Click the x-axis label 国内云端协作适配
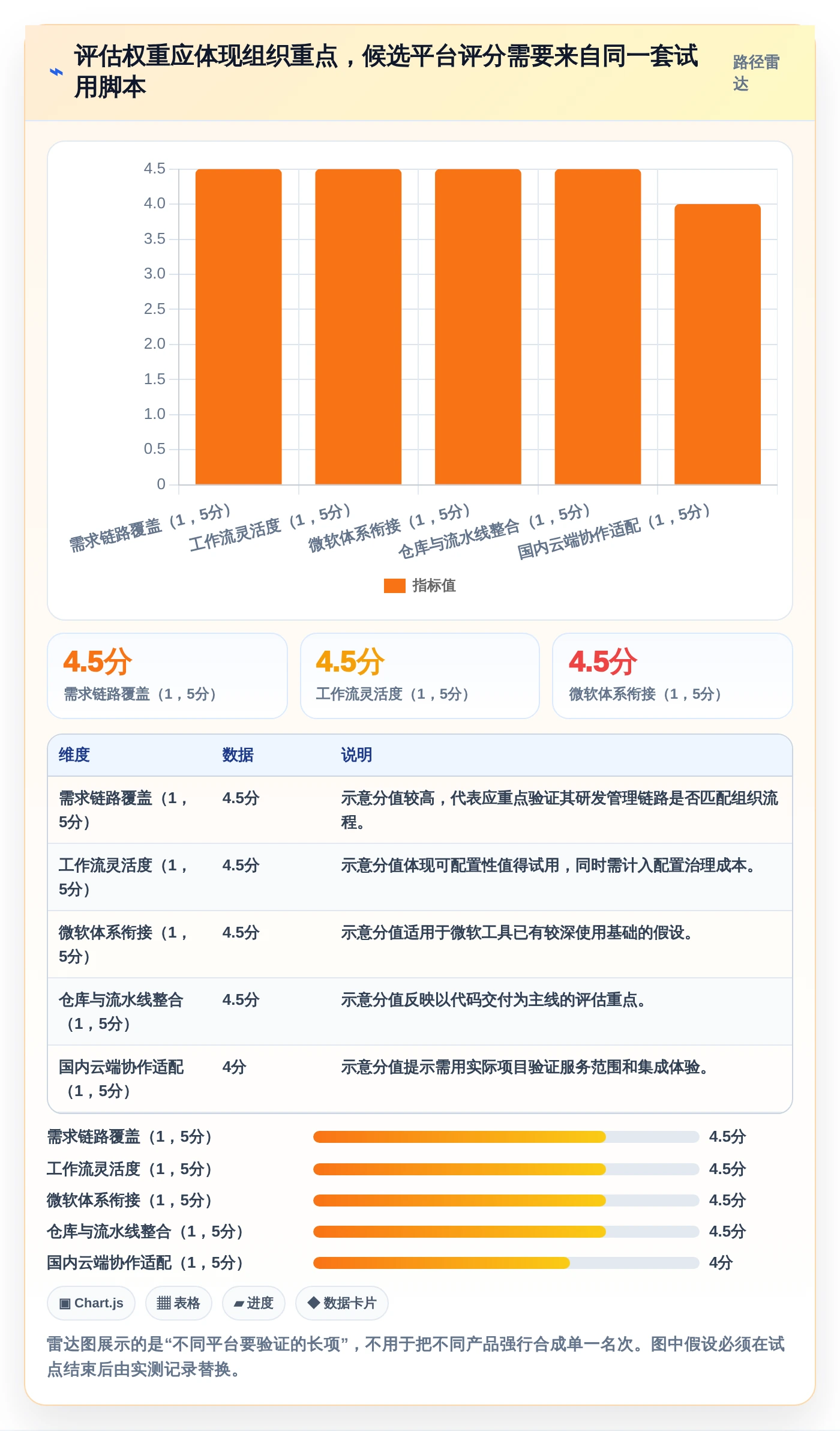This screenshot has width=840, height=1431. 614,532
